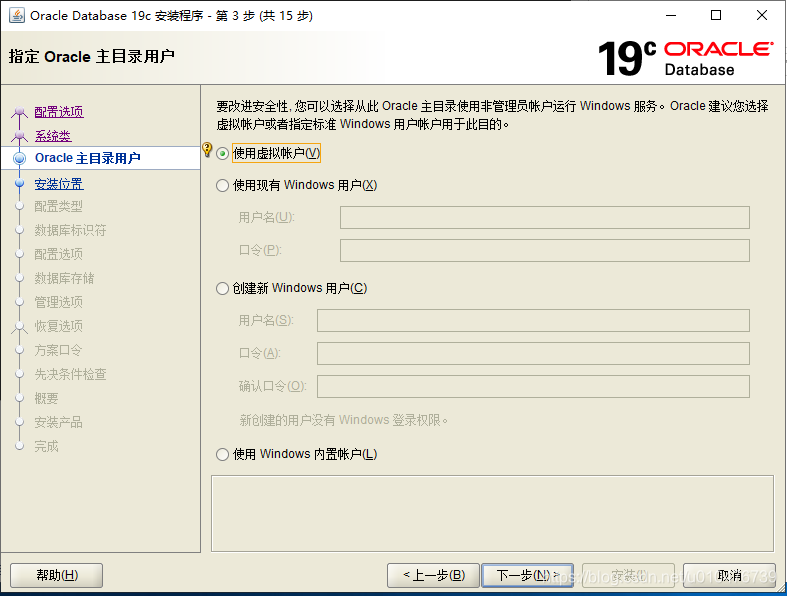Go back with 上一步(B) button

coord(433,575)
